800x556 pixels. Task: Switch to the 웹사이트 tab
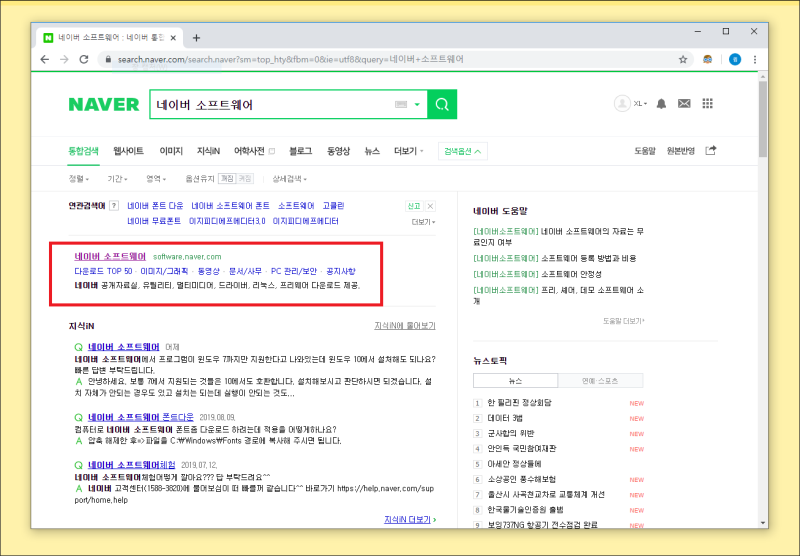click(x=128, y=151)
